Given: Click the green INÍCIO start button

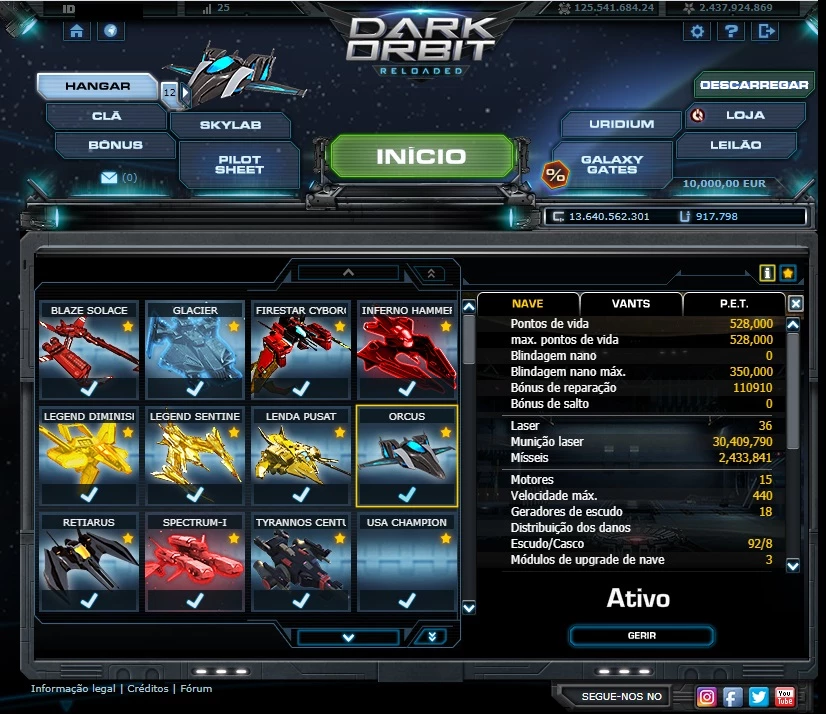Looking at the screenshot, I should click(421, 157).
